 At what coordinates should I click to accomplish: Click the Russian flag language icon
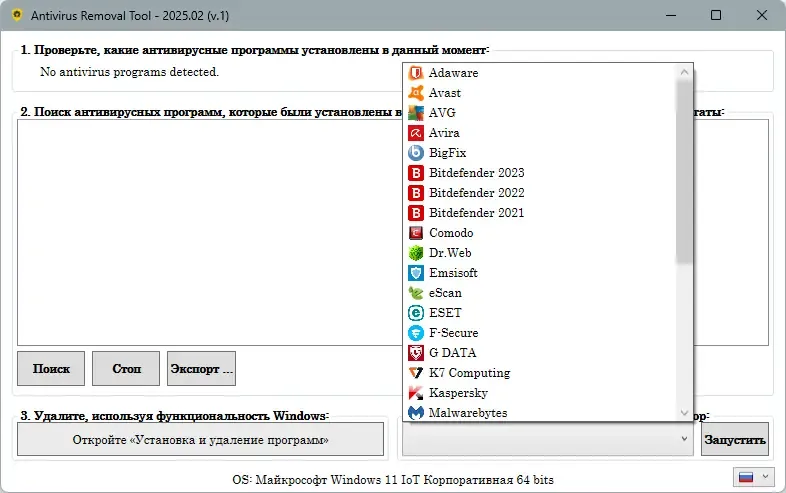746,477
